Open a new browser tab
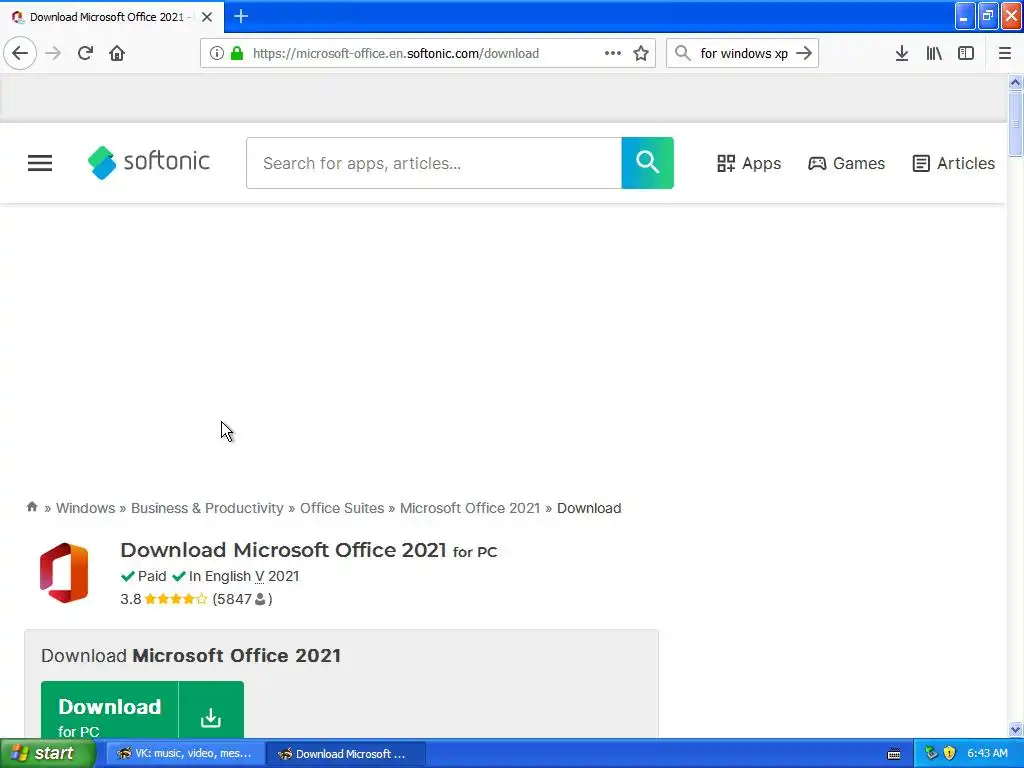This screenshot has height=768, width=1024. click(240, 16)
